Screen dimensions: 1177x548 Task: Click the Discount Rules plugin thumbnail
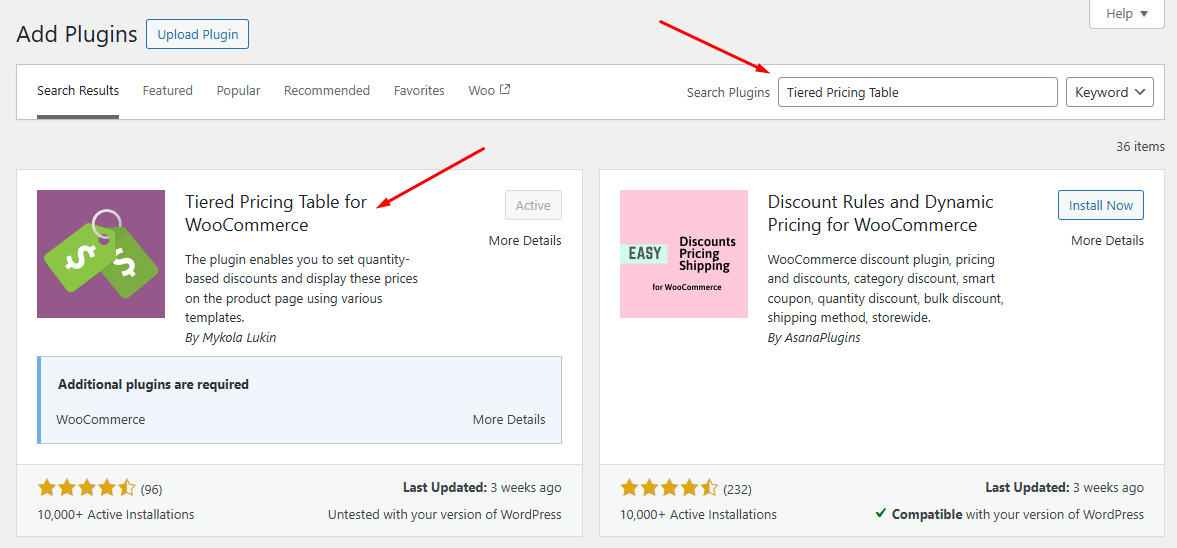click(x=684, y=254)
